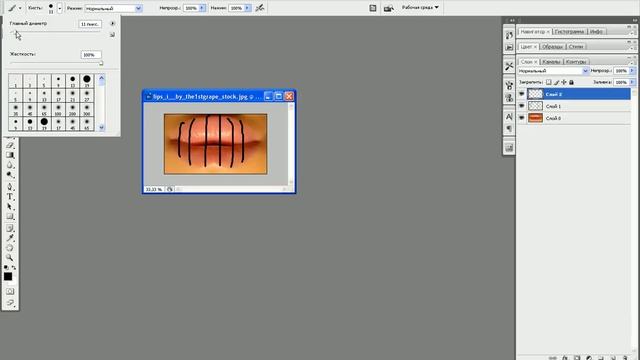Switch to the Контуры tab

[576, 62]
